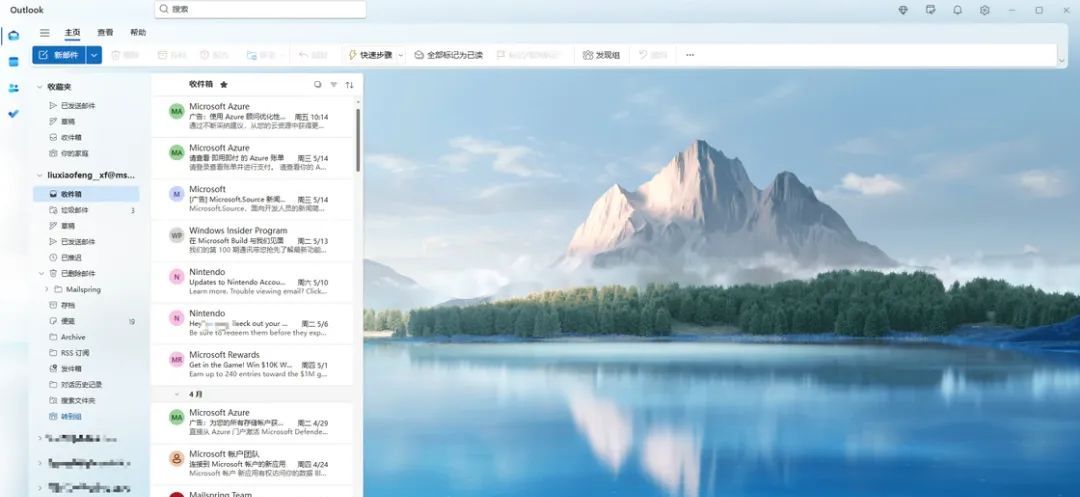Open the 已推迟 snoozed folder
This screenshot has height=497, width=1080.
pos(87,257)
